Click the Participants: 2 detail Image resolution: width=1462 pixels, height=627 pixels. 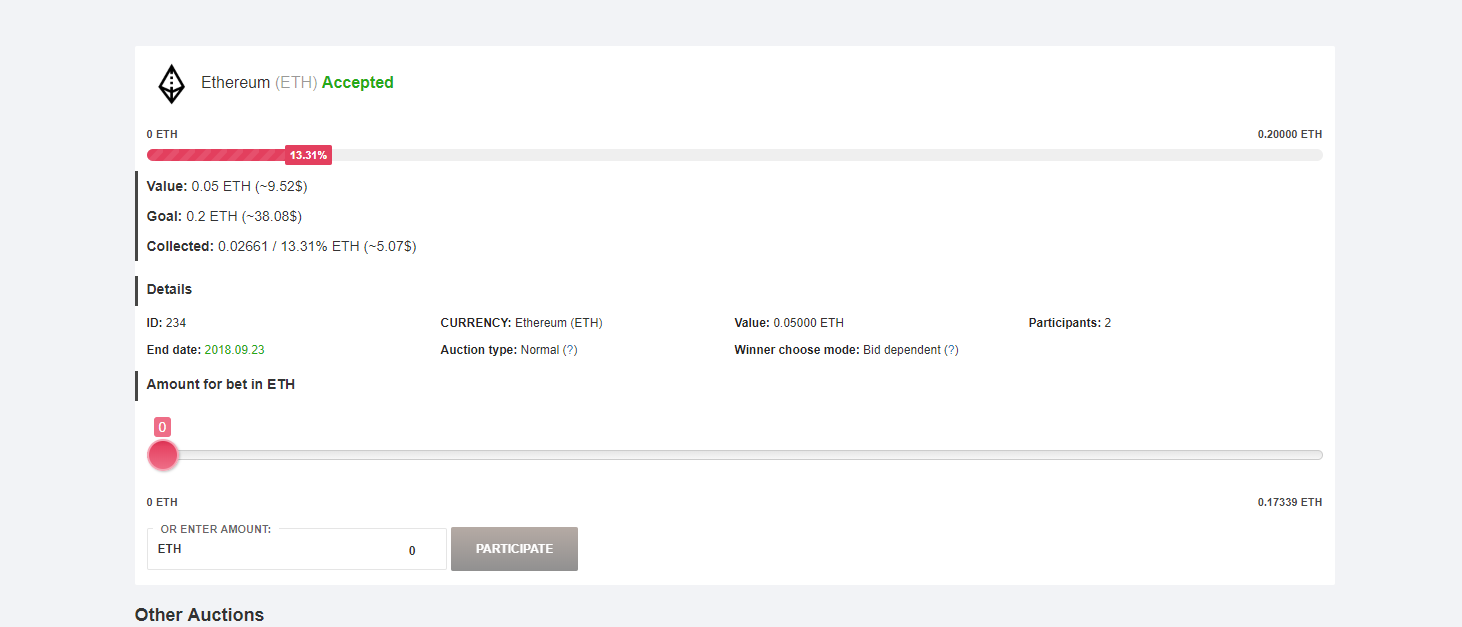1070,323
